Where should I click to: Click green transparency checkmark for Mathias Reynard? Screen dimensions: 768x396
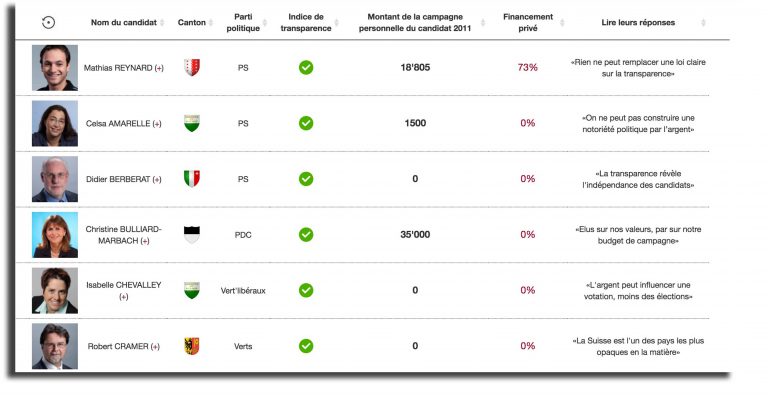coord(306,68)
